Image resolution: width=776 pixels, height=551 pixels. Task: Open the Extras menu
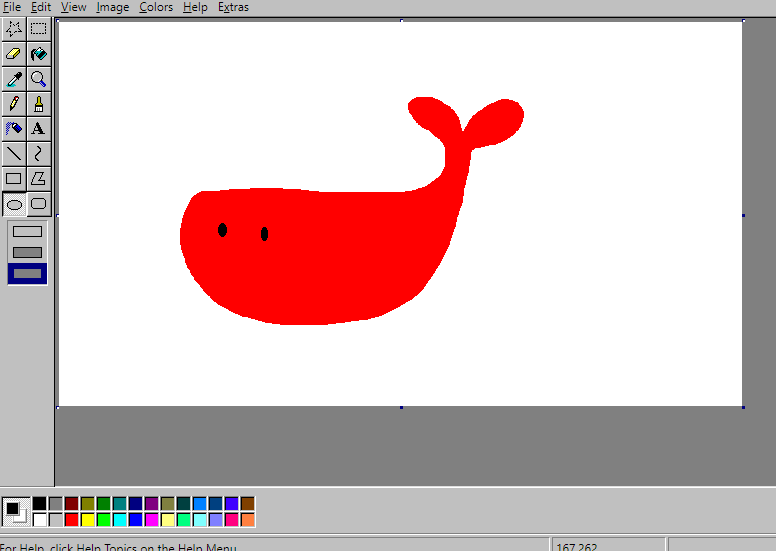pyautogui.click(x=233, y=7)
